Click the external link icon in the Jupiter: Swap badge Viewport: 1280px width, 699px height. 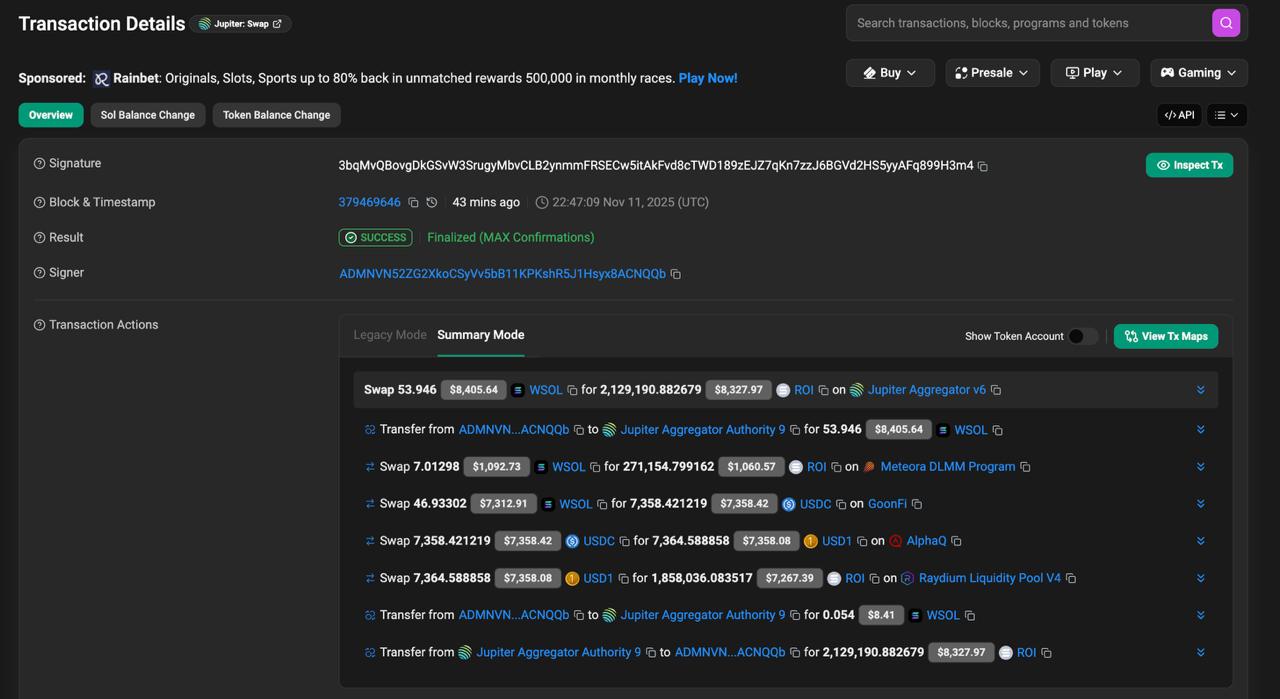[277, 24]
